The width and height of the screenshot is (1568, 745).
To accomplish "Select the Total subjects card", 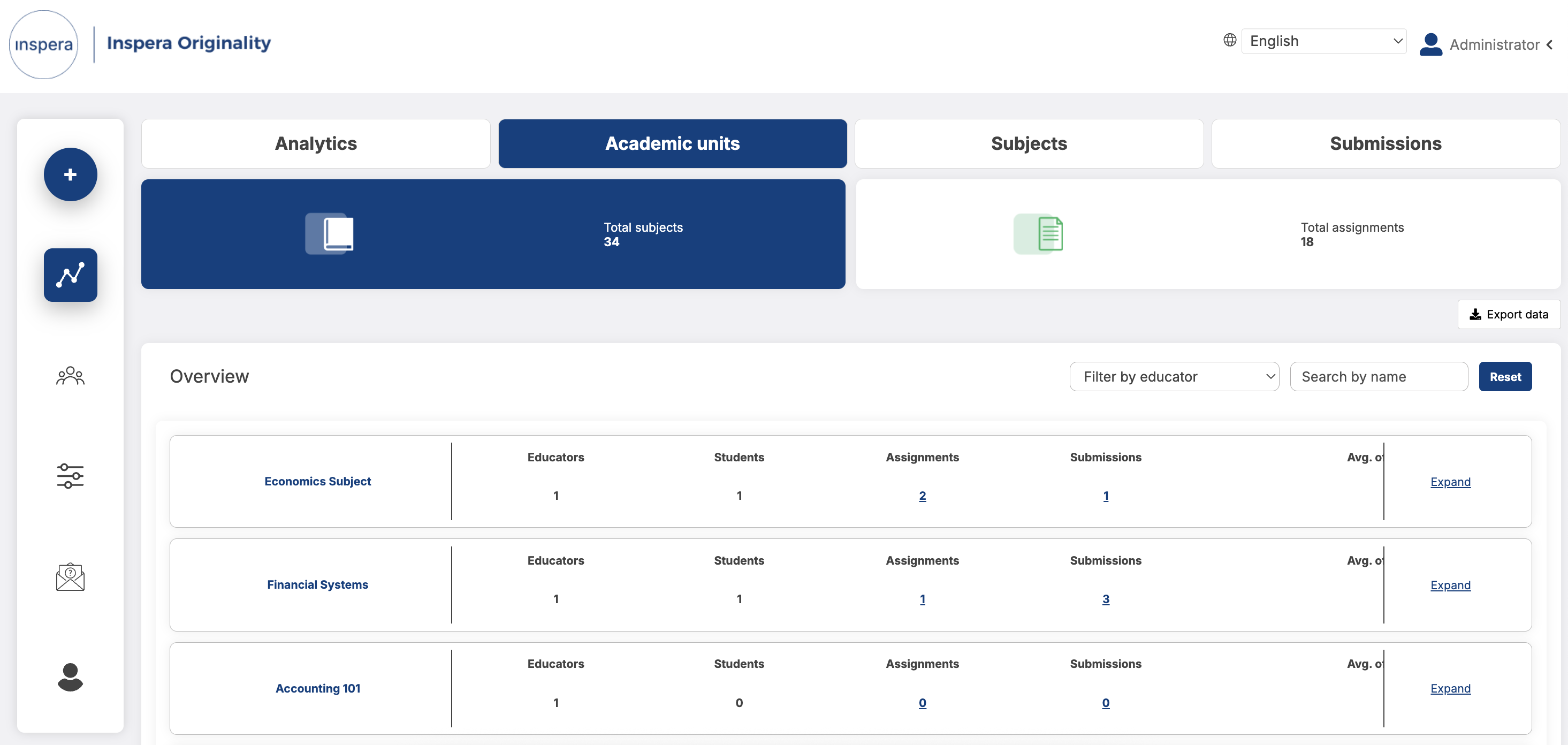I will tap(493, 234).
